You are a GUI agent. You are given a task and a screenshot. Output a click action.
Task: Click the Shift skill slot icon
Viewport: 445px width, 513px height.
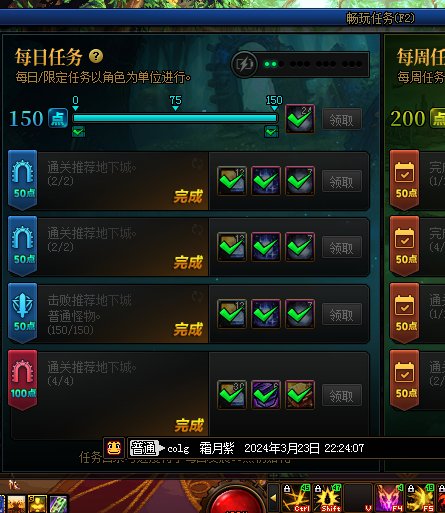(327, 498)
